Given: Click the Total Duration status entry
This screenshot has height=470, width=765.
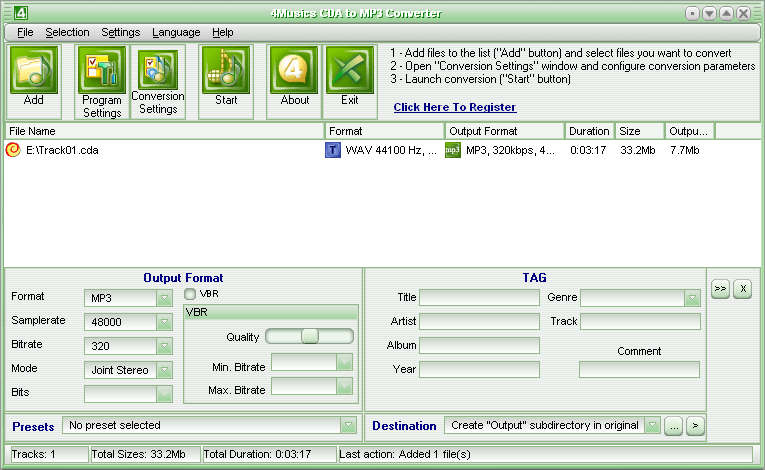Looking at the screenshot, I should point(269,454).
